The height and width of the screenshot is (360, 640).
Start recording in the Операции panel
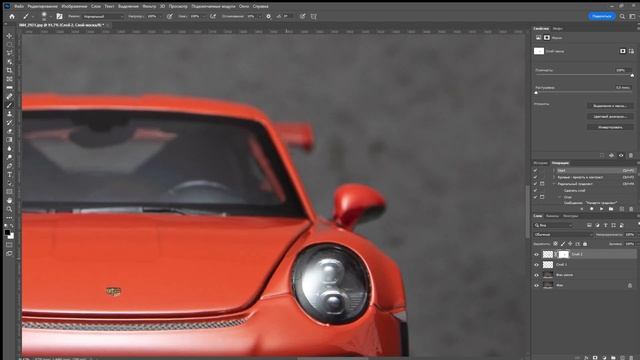(x=591, y=209)
